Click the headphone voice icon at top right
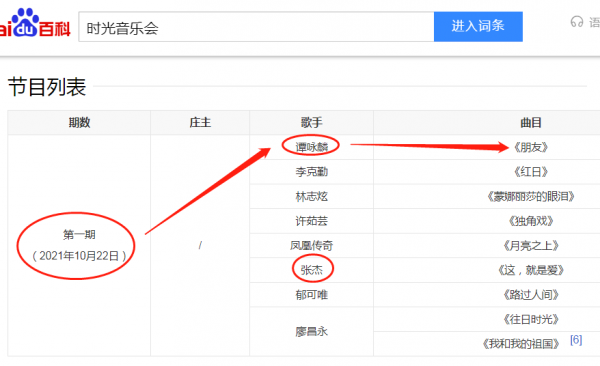This screenshot has width=600, height=366. pyautogui.click(x=577, y=22)
